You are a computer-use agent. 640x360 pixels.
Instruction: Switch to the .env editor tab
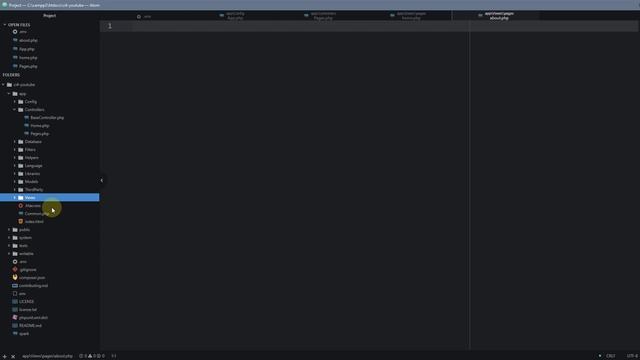pyautogui.click(x=143, y=16)
